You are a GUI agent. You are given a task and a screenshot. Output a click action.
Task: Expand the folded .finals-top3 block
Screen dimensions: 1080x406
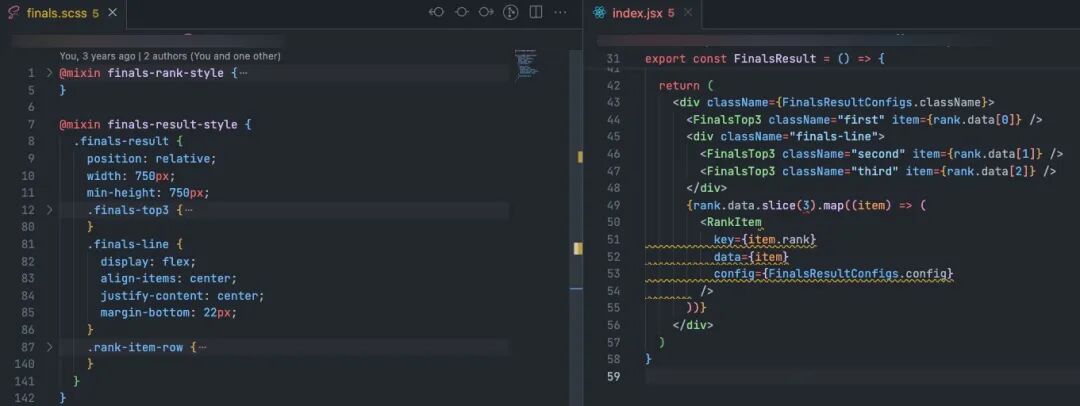tap(49, 210)
